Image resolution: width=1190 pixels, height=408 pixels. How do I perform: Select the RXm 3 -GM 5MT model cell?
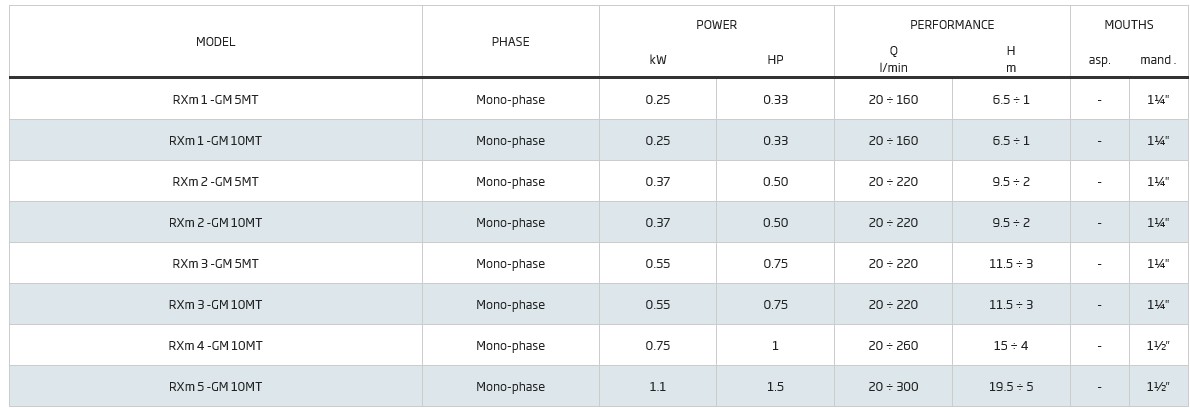216,264
